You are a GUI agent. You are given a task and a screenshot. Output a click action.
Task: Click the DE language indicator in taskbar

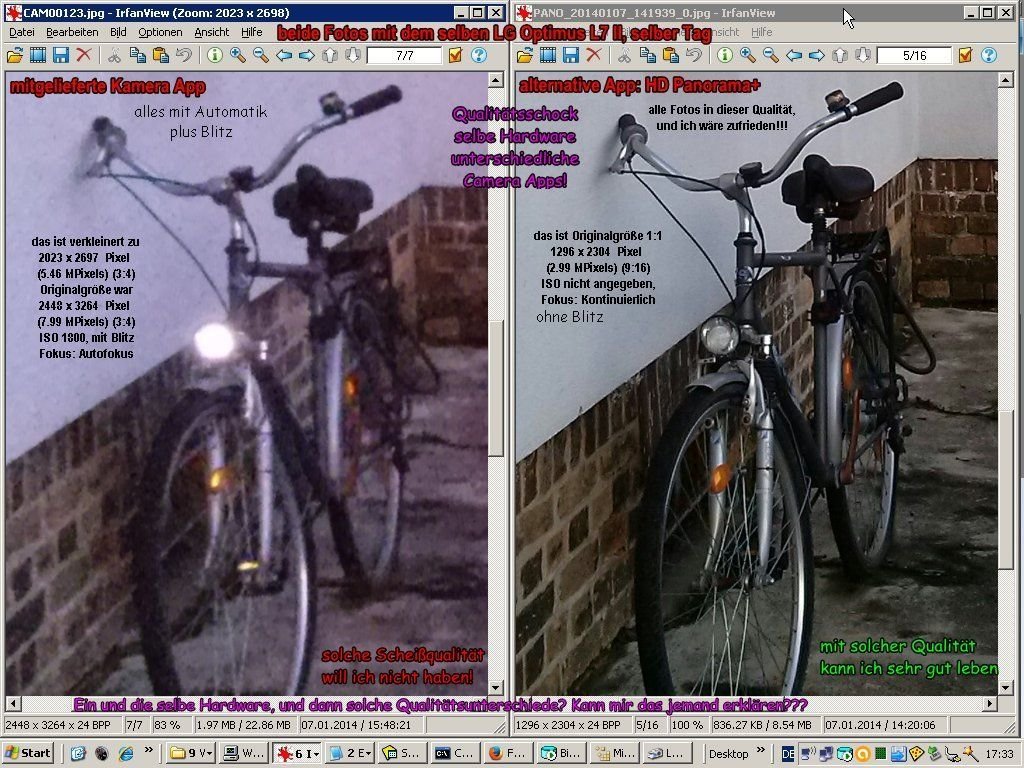(788, 754)
